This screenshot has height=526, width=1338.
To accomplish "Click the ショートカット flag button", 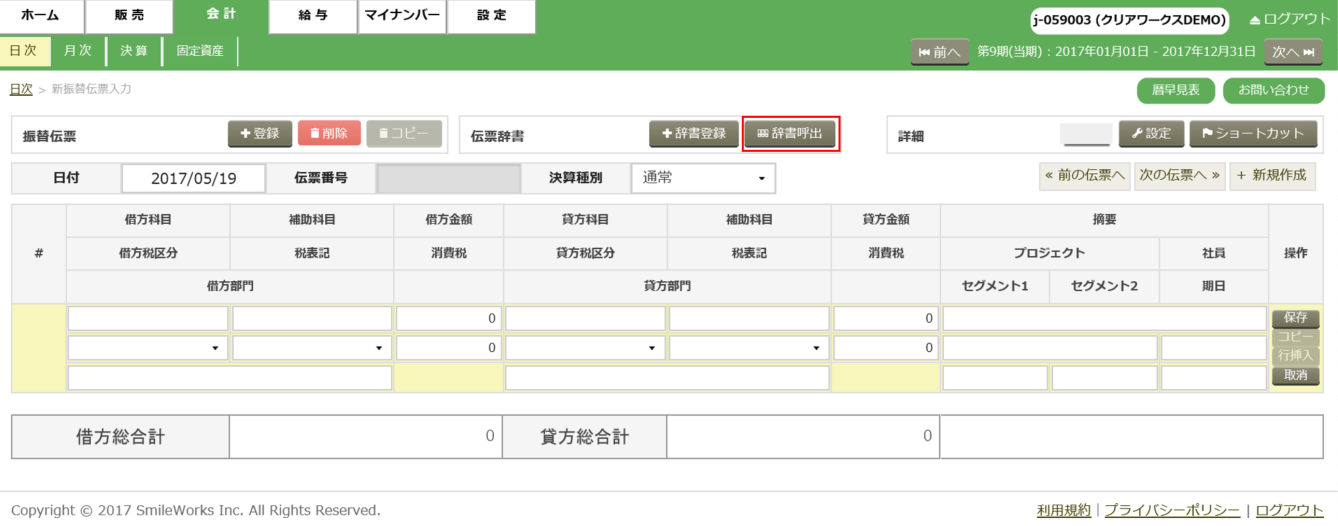I will click(x=1253, y=133).
